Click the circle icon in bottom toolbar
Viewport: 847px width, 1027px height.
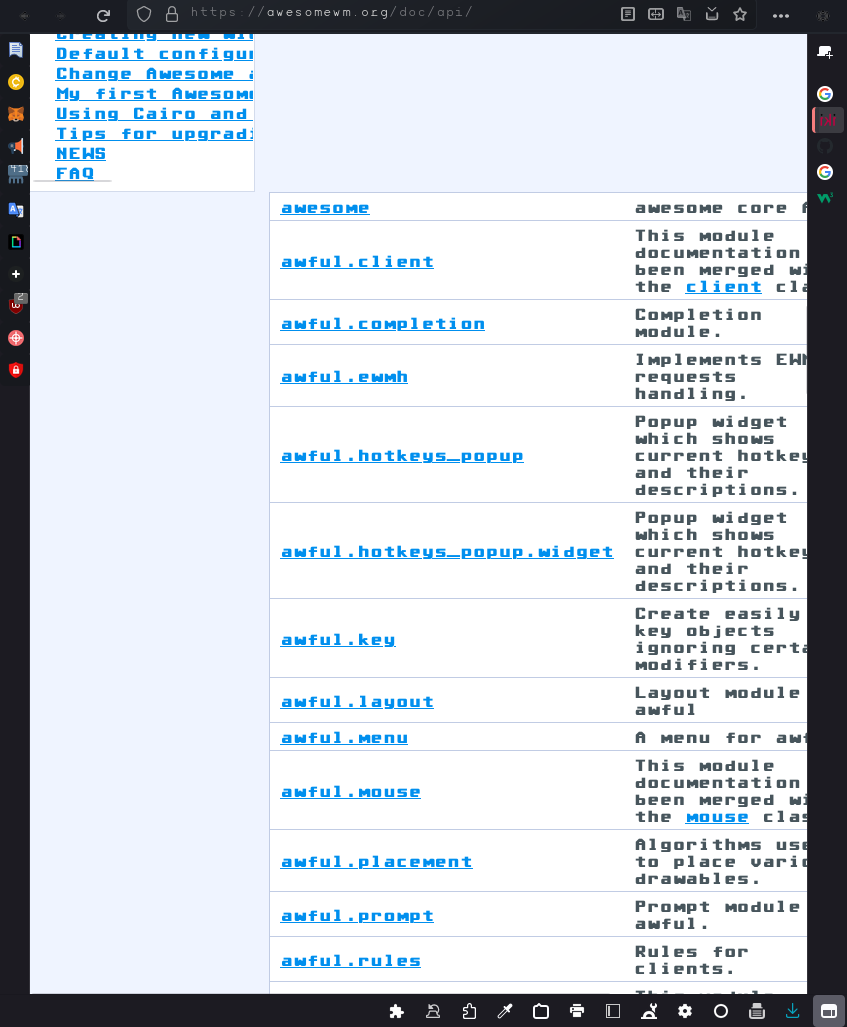[x=721, y=1011]
